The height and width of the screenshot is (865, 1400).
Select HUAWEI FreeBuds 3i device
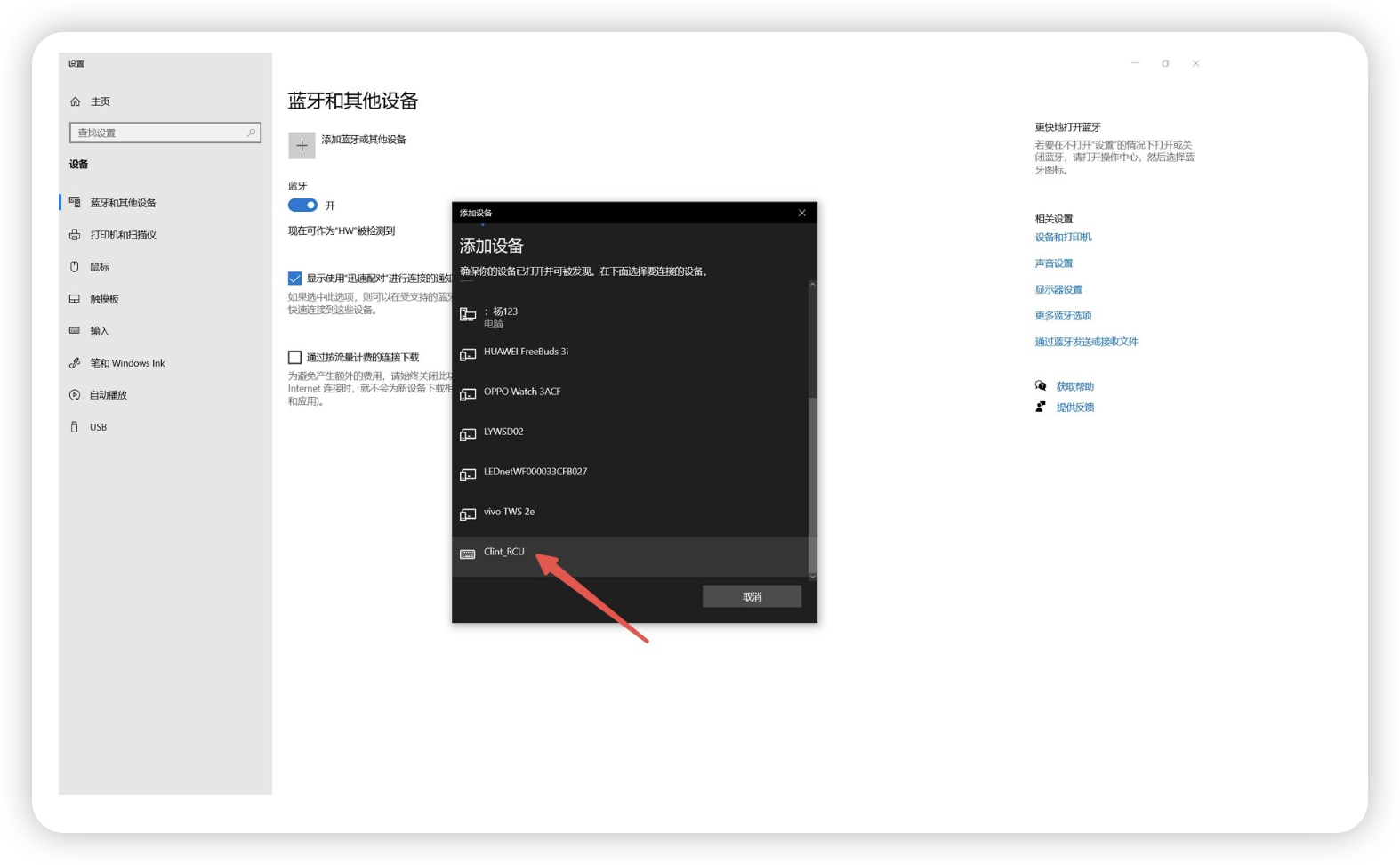coord(630,356)
